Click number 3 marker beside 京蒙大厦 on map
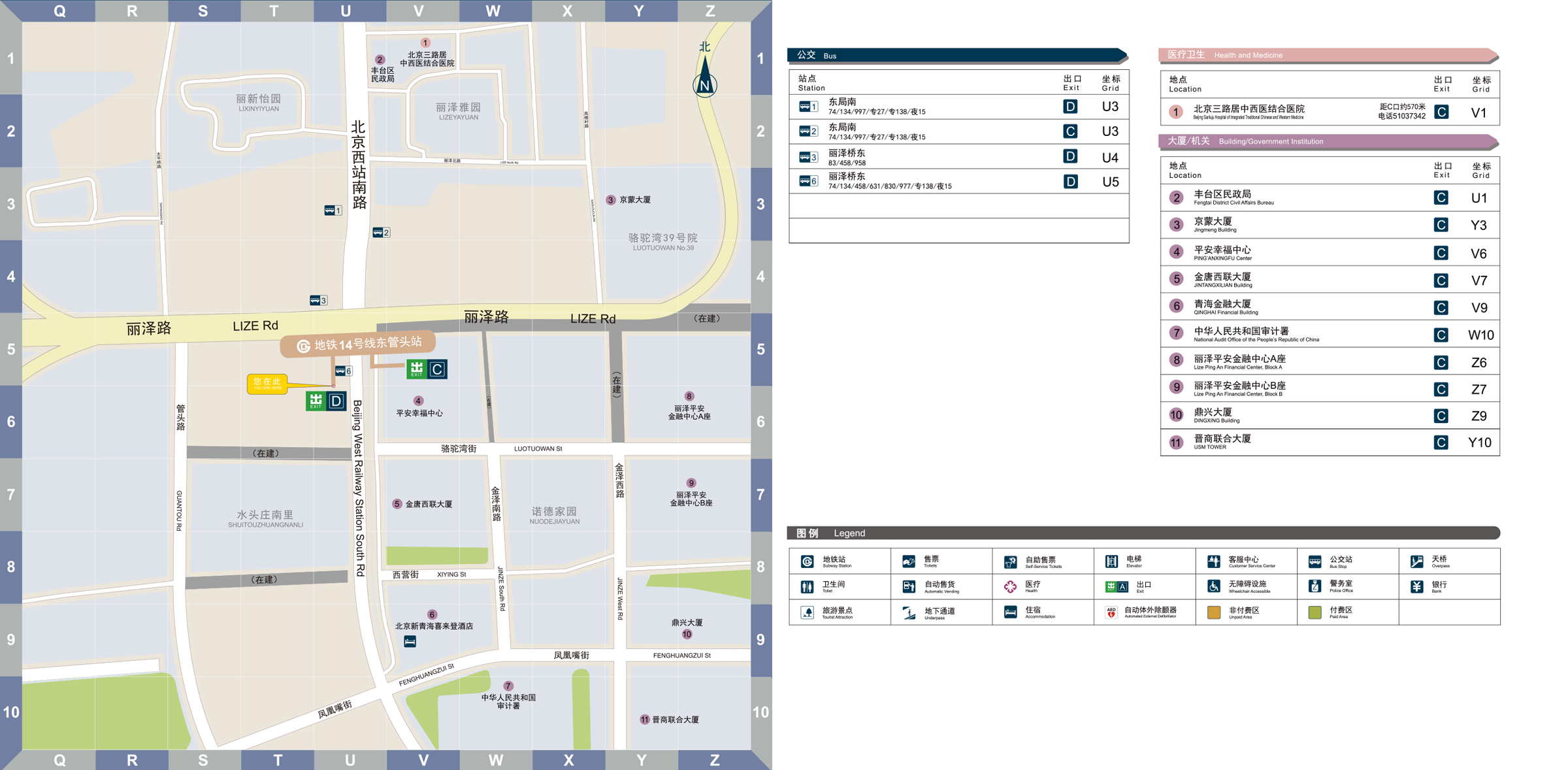 click(x=610, y=200)
